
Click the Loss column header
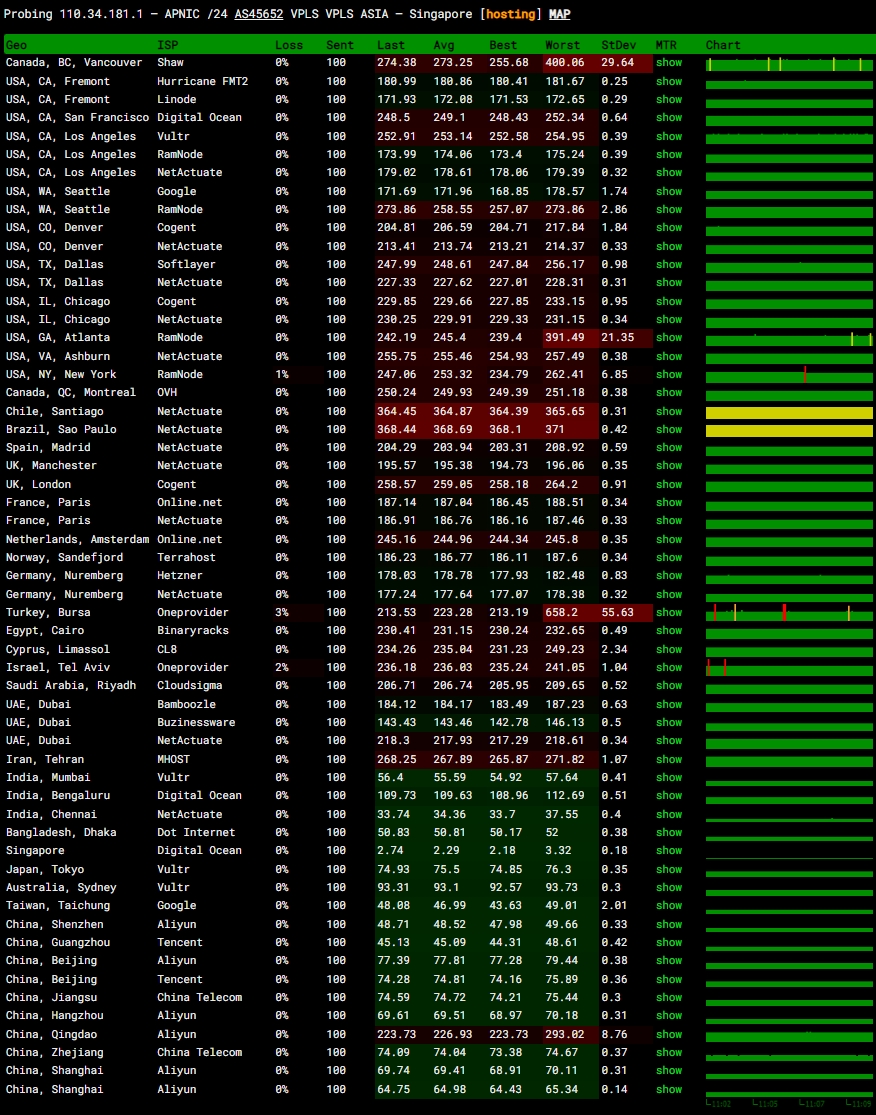tap(289, 45)
